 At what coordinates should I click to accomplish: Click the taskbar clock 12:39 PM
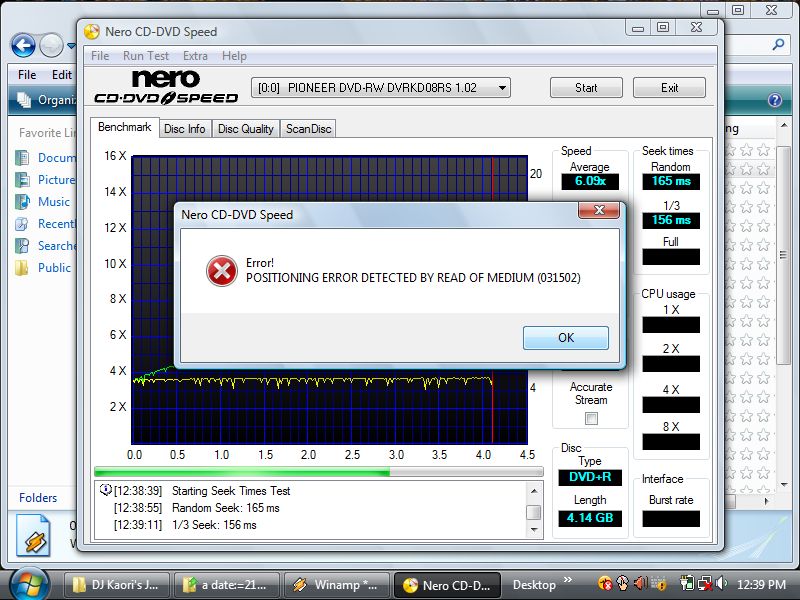(x=761, y=585)
